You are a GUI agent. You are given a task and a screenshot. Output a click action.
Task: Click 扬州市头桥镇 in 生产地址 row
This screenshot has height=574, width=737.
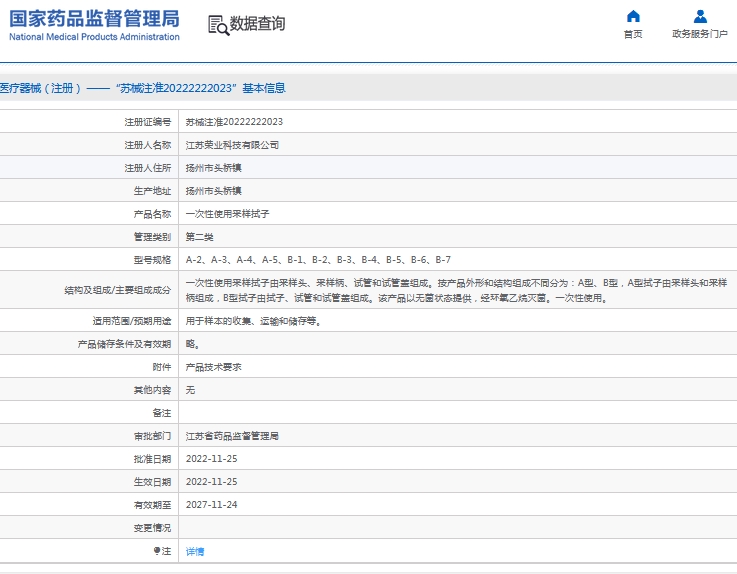click(213, 191)
